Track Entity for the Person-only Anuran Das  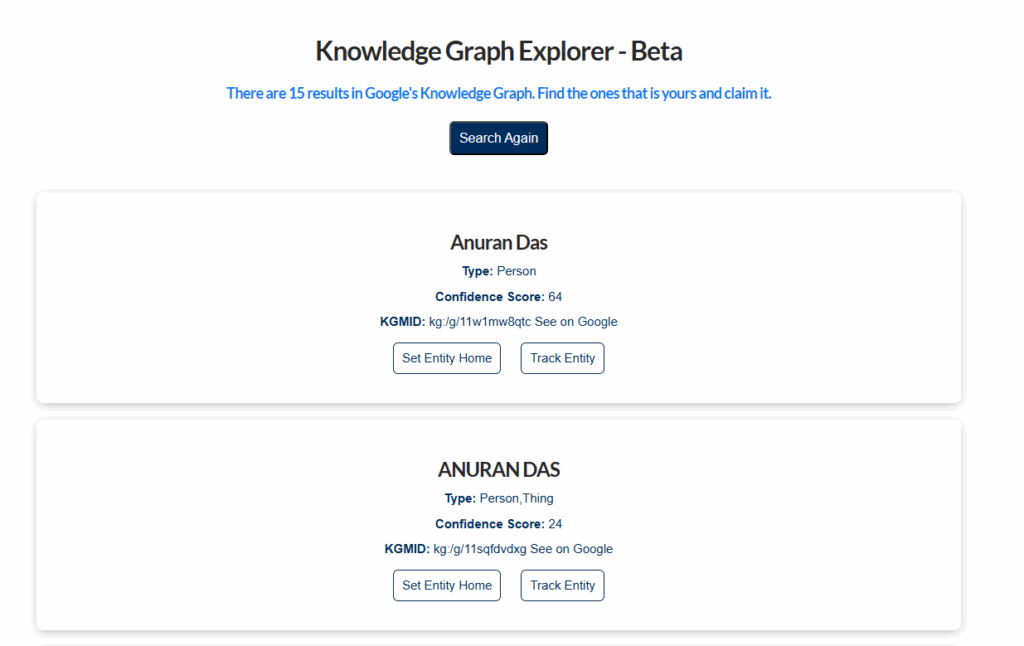[562, 358]
